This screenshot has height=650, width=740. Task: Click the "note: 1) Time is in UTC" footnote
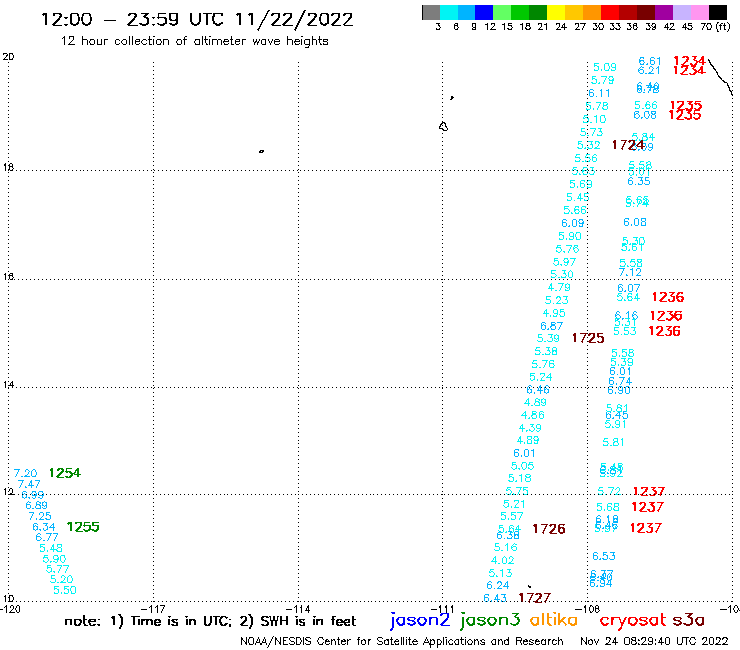(x=148, y=621)
